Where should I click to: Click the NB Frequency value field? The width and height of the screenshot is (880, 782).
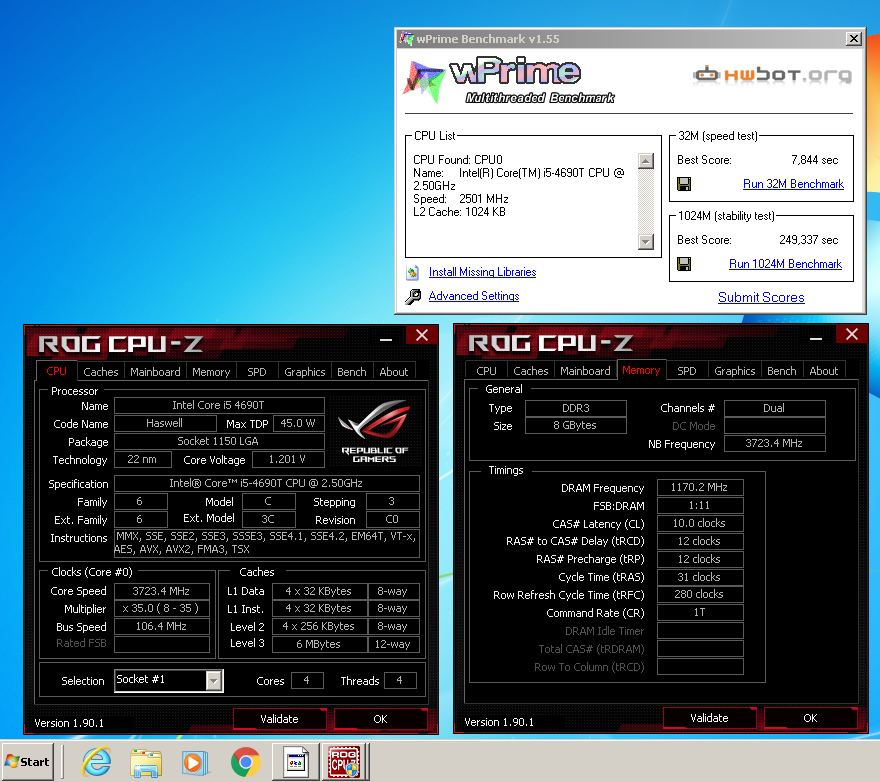tap(774, 443)
